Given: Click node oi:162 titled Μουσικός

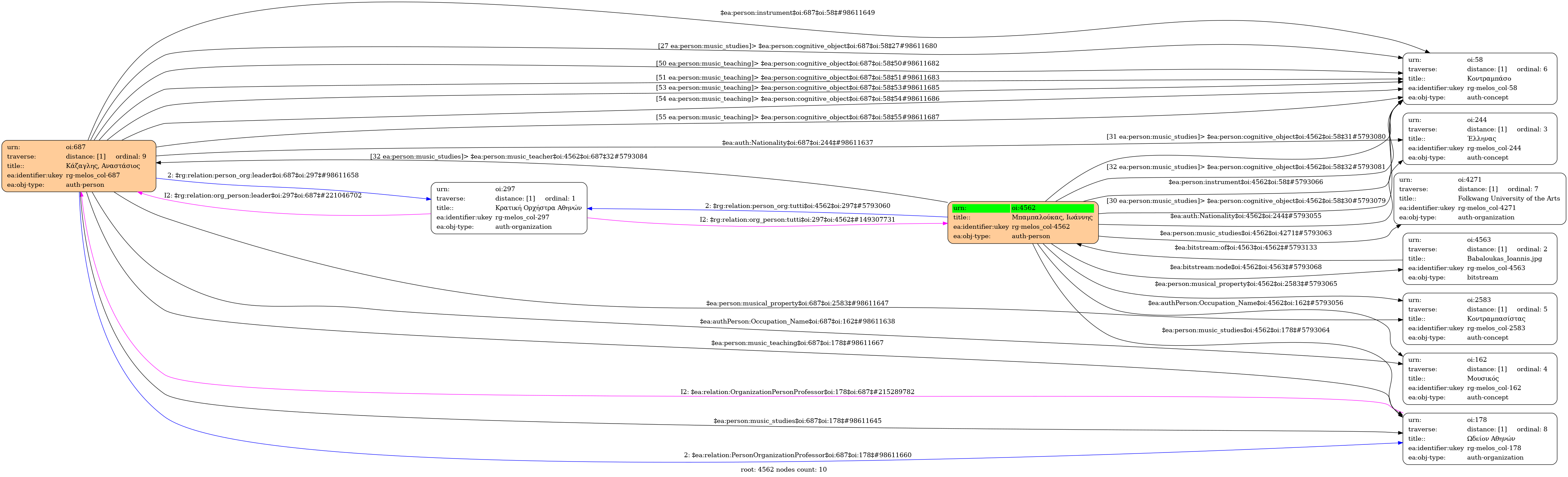Looking at the screenshot, I should tap(1479, 379).
